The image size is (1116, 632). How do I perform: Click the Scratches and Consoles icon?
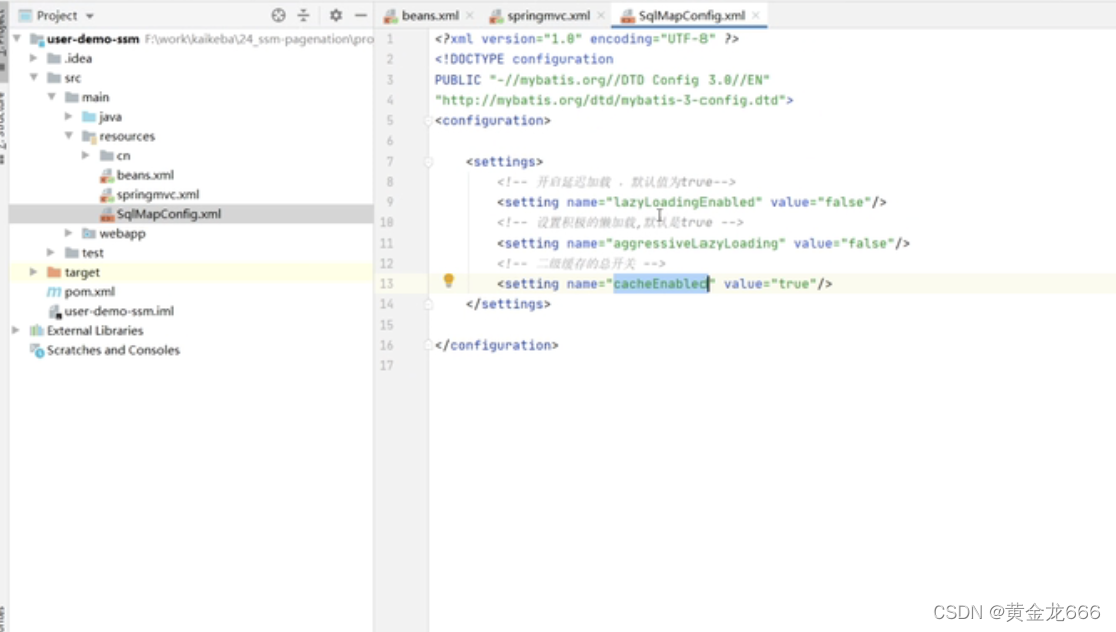(x=36, y=350)
